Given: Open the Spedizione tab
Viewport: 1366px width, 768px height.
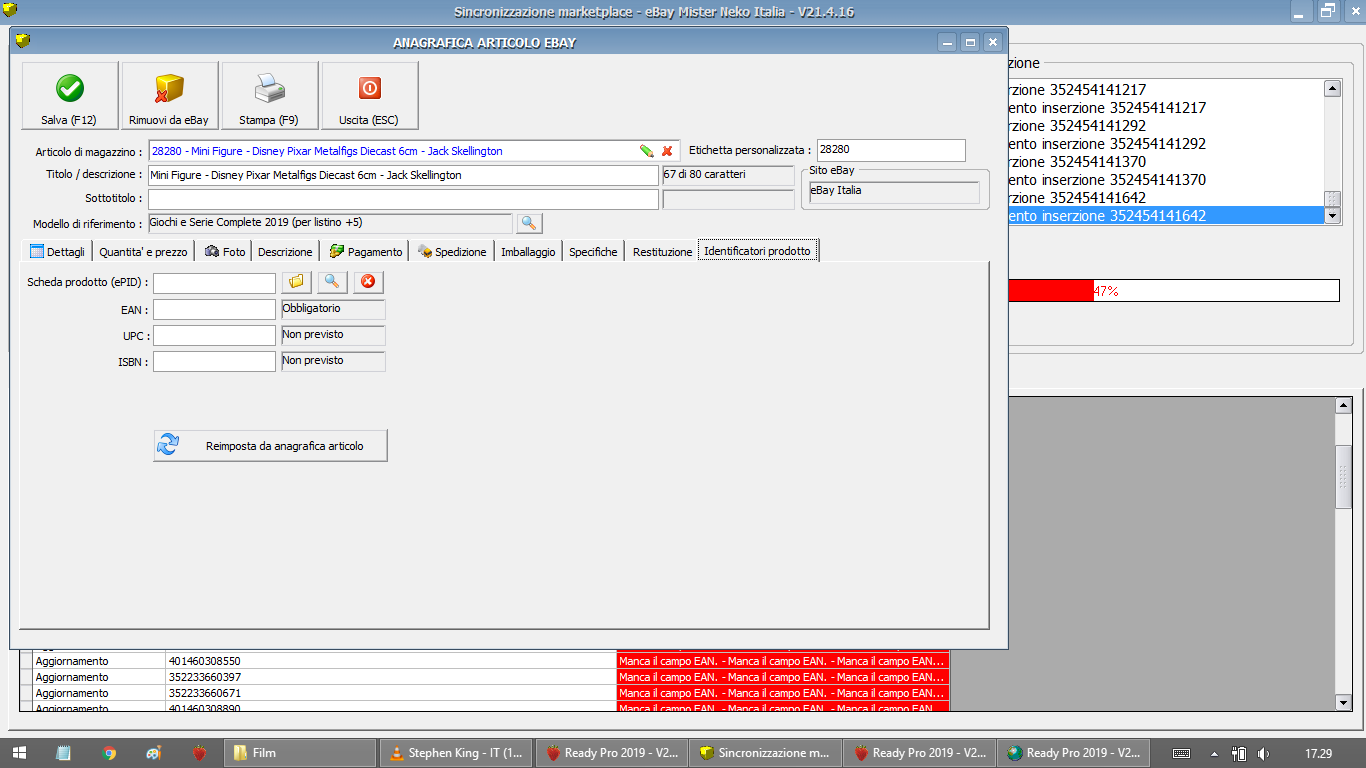Looking at the screenshot, I should coord(453,252).
